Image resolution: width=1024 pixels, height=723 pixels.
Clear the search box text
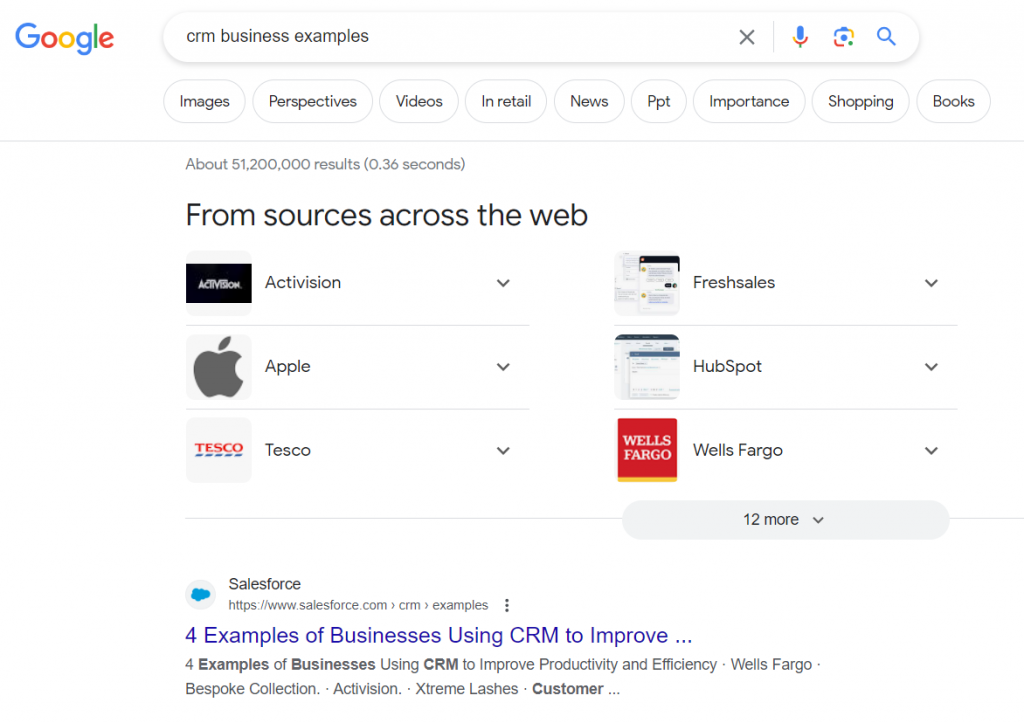tap(747, 37)
